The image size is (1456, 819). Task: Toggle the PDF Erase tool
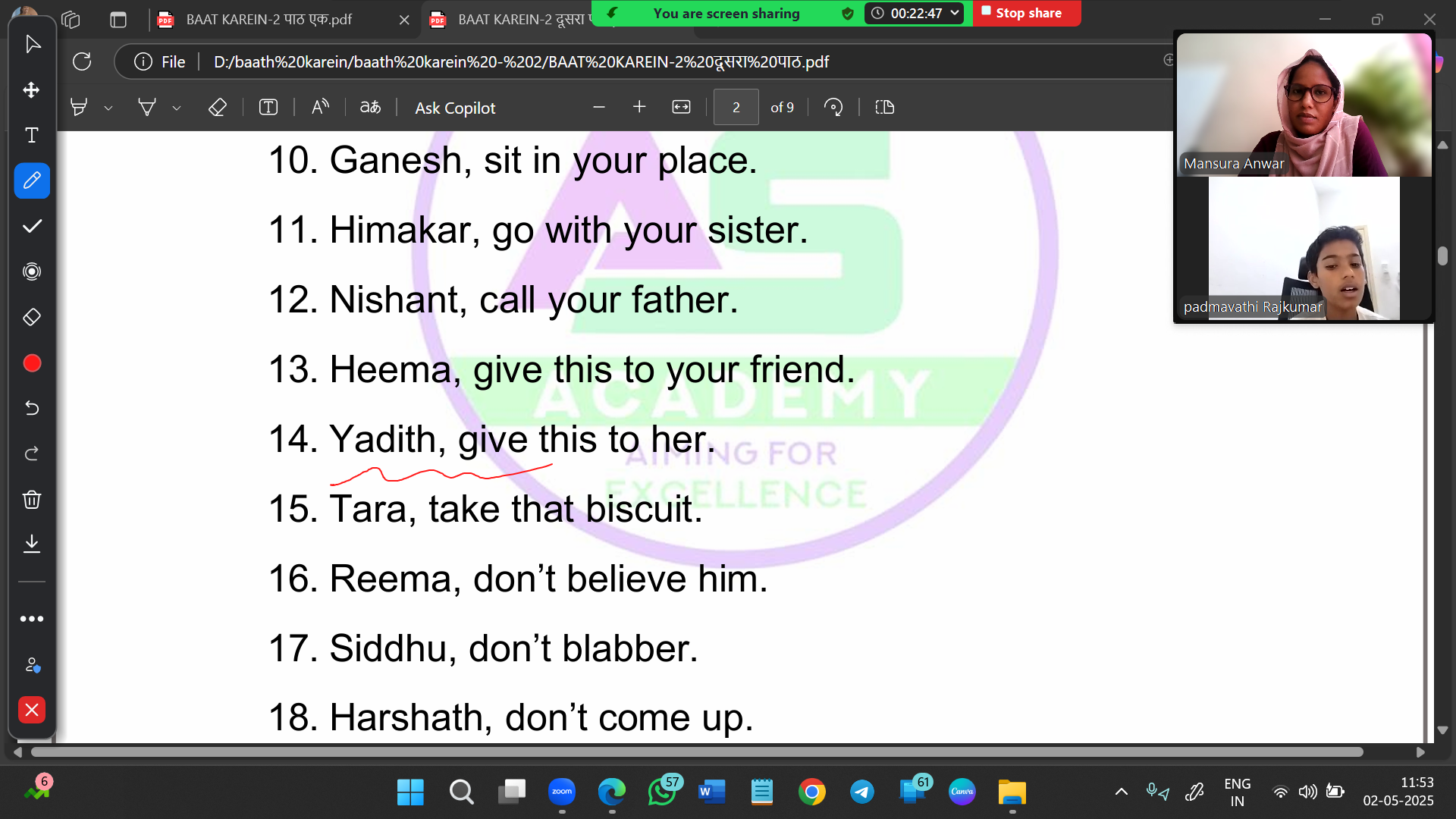[x=218, y=108]
